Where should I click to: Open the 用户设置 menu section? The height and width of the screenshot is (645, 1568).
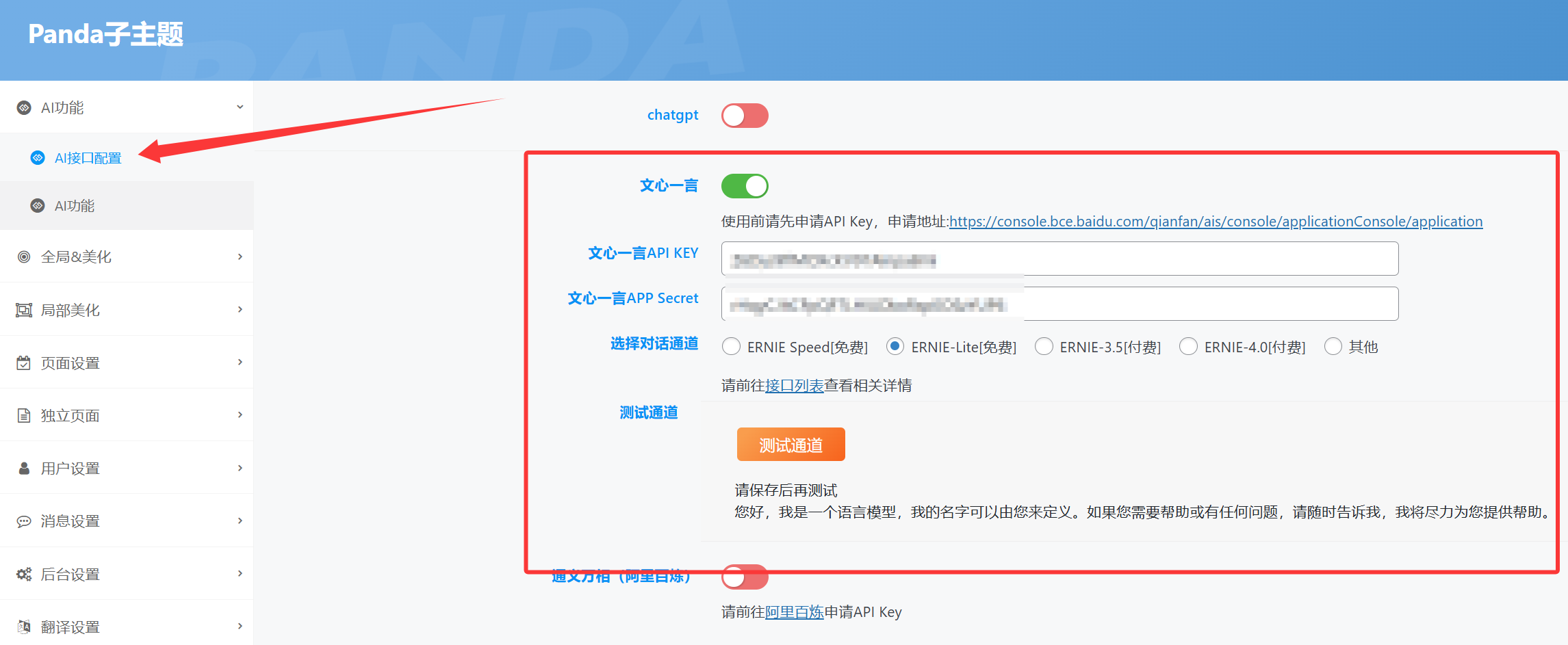pyautogui.click(x=127, y=468)
